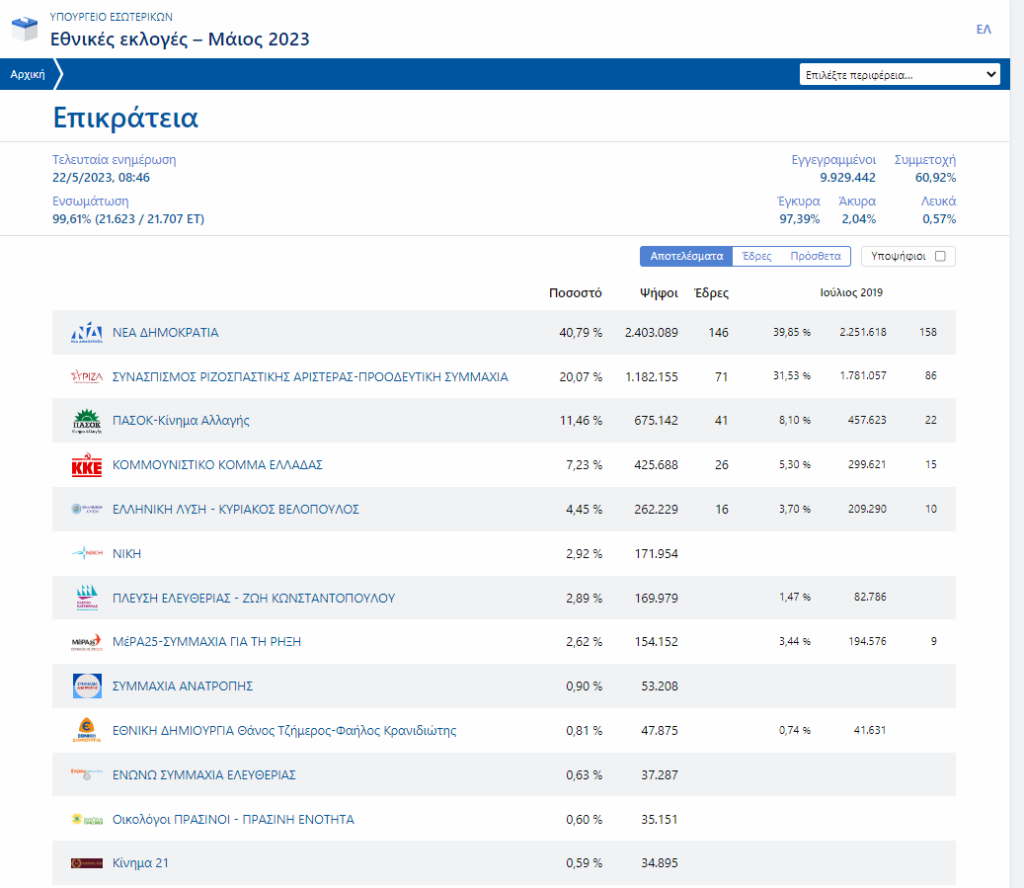Click the ΝΙΚΗ party logo
This screenshot has width=1024, height=888.
tap(87, 553)
